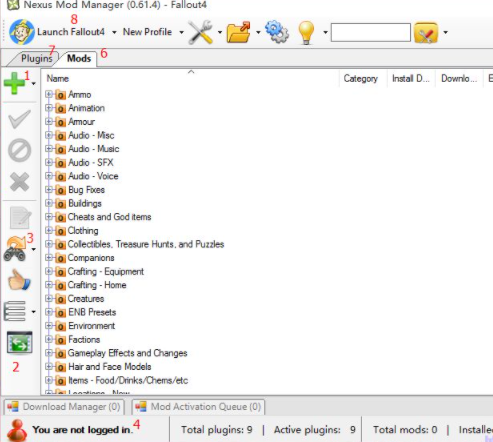Expand the Animation category node

[49, 108]
